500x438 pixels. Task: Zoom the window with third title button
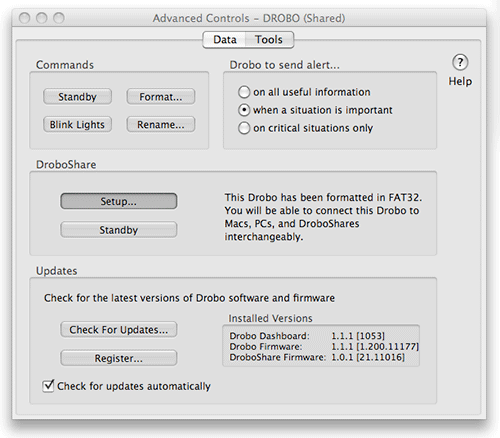point(59,18)
